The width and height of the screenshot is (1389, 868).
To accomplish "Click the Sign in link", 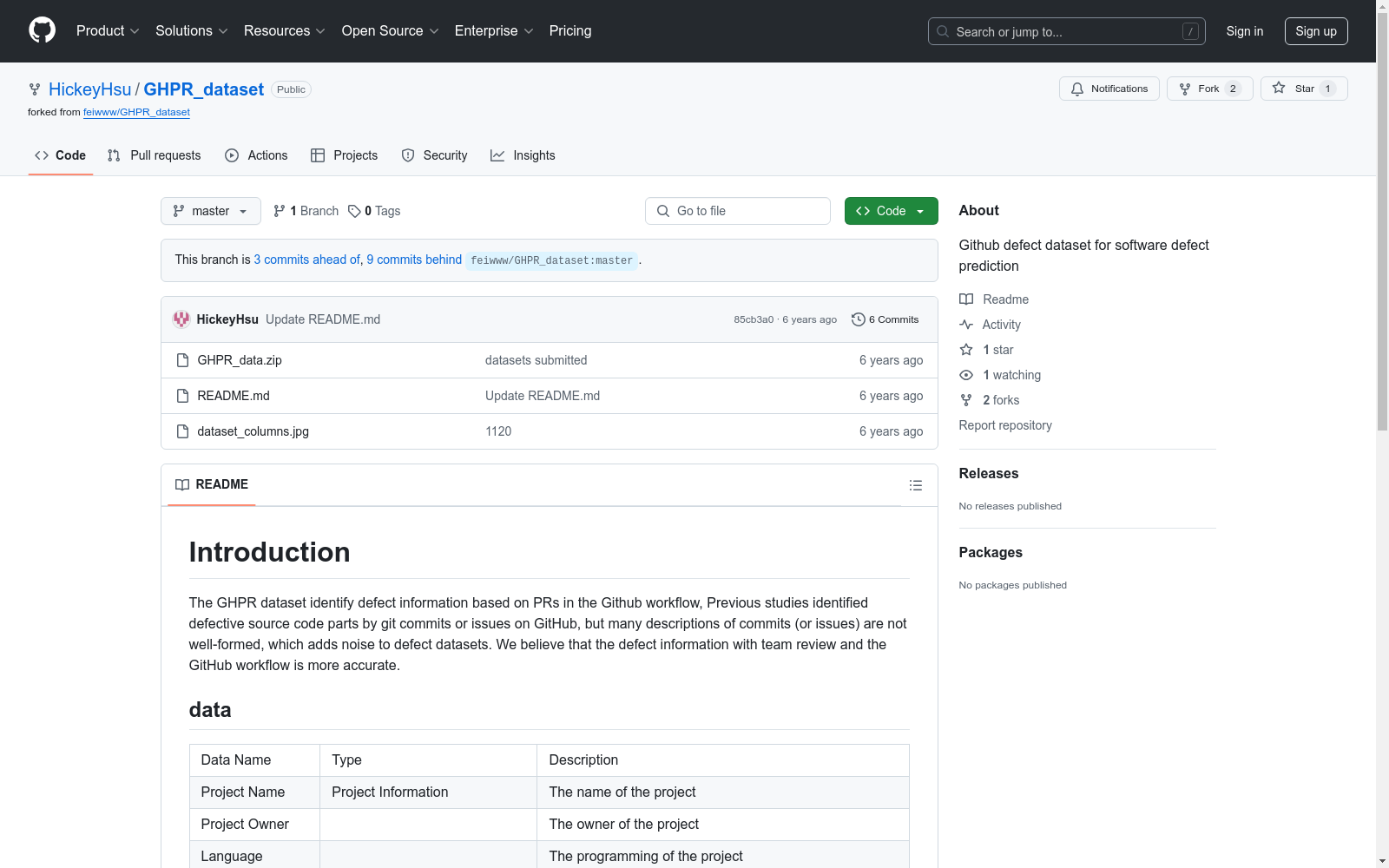I will [1245, 31].
